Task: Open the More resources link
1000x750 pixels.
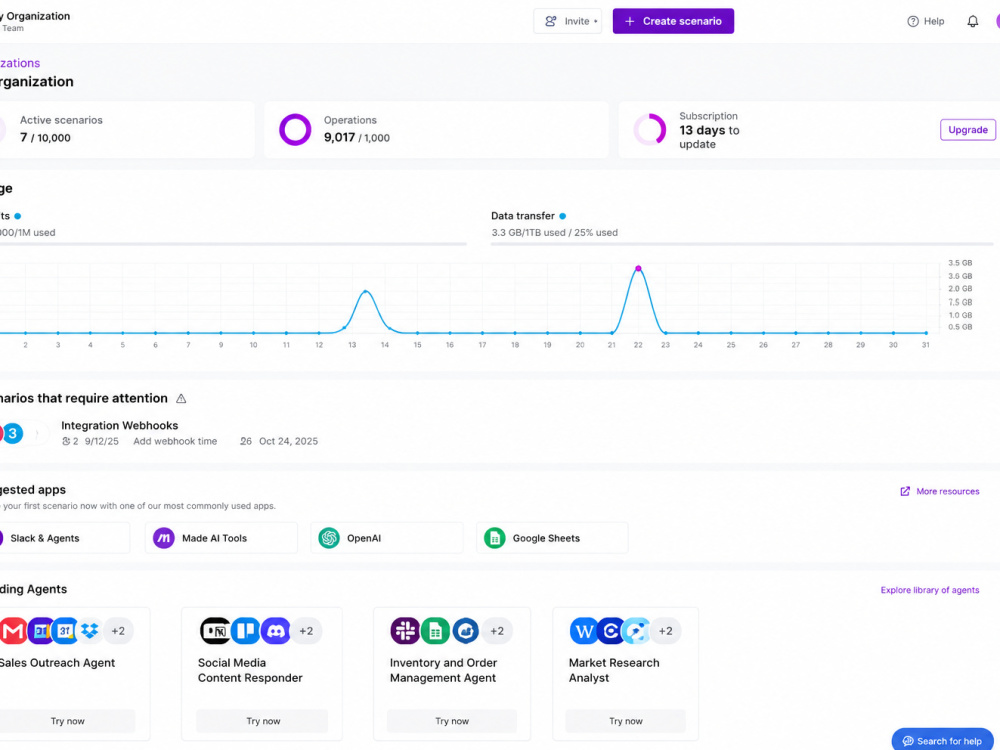Action: point(948,491)
